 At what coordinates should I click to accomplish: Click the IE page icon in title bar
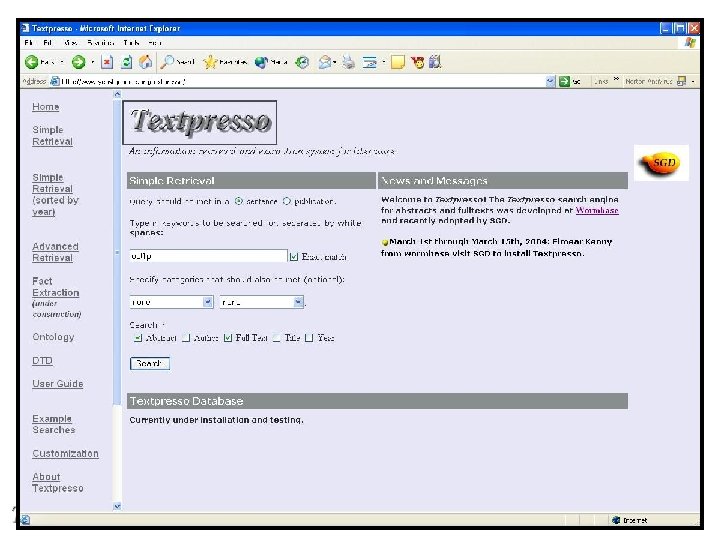tap(25, 28)
